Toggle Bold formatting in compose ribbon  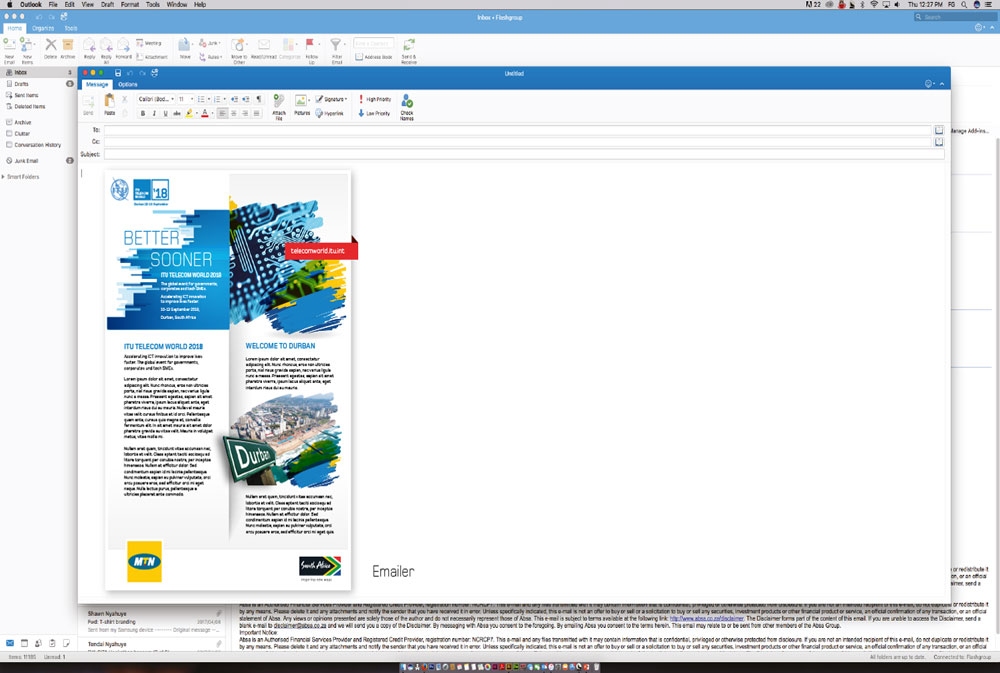pos(142,114)
